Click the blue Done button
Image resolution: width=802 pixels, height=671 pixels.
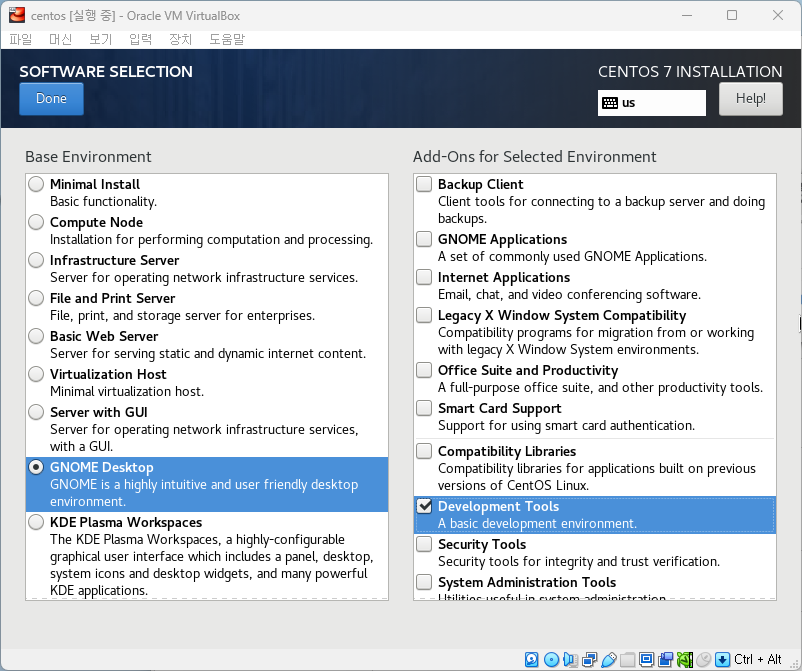click(x=51, y=99)
